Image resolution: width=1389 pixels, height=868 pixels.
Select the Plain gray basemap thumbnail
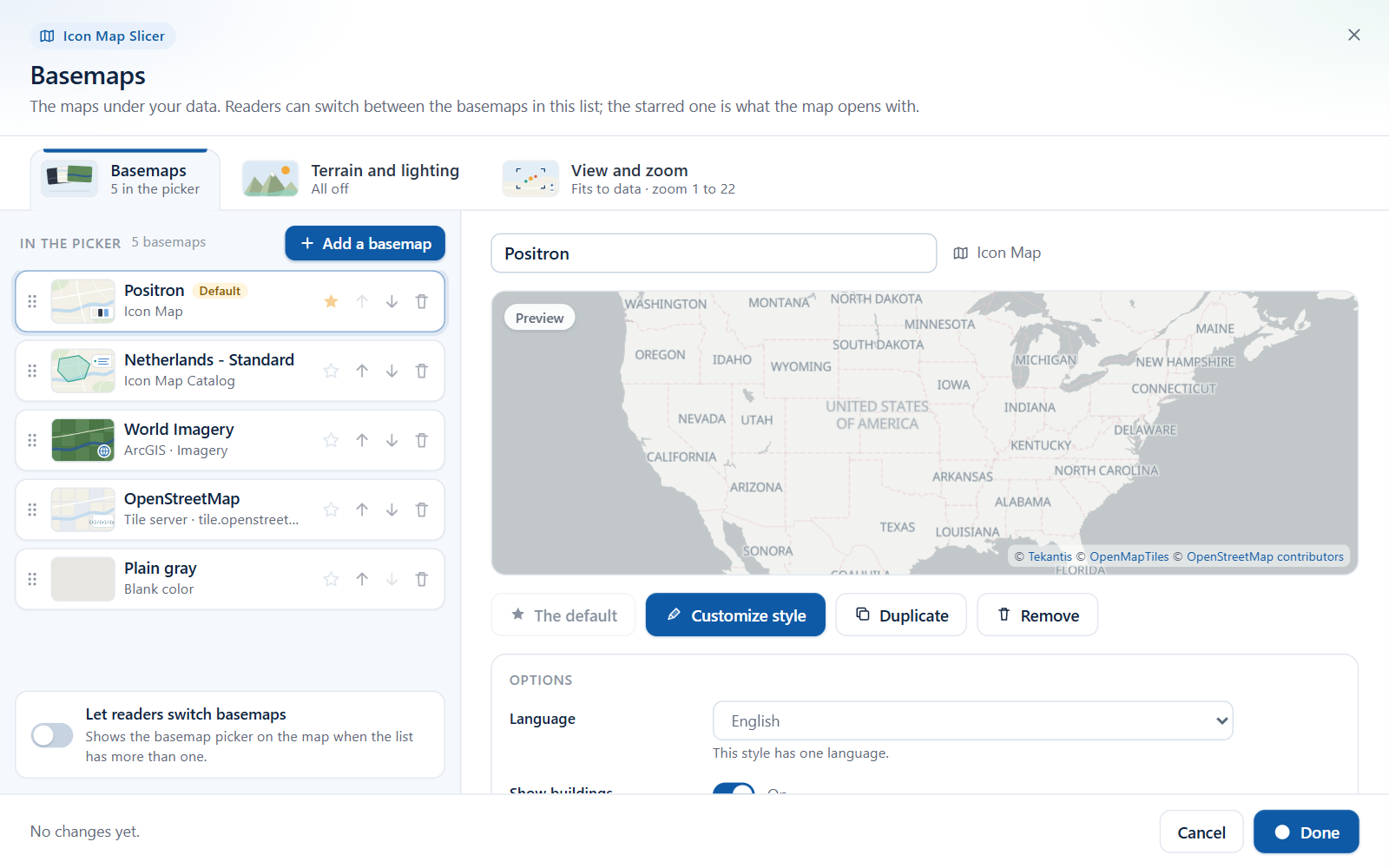tap(82, 579)
